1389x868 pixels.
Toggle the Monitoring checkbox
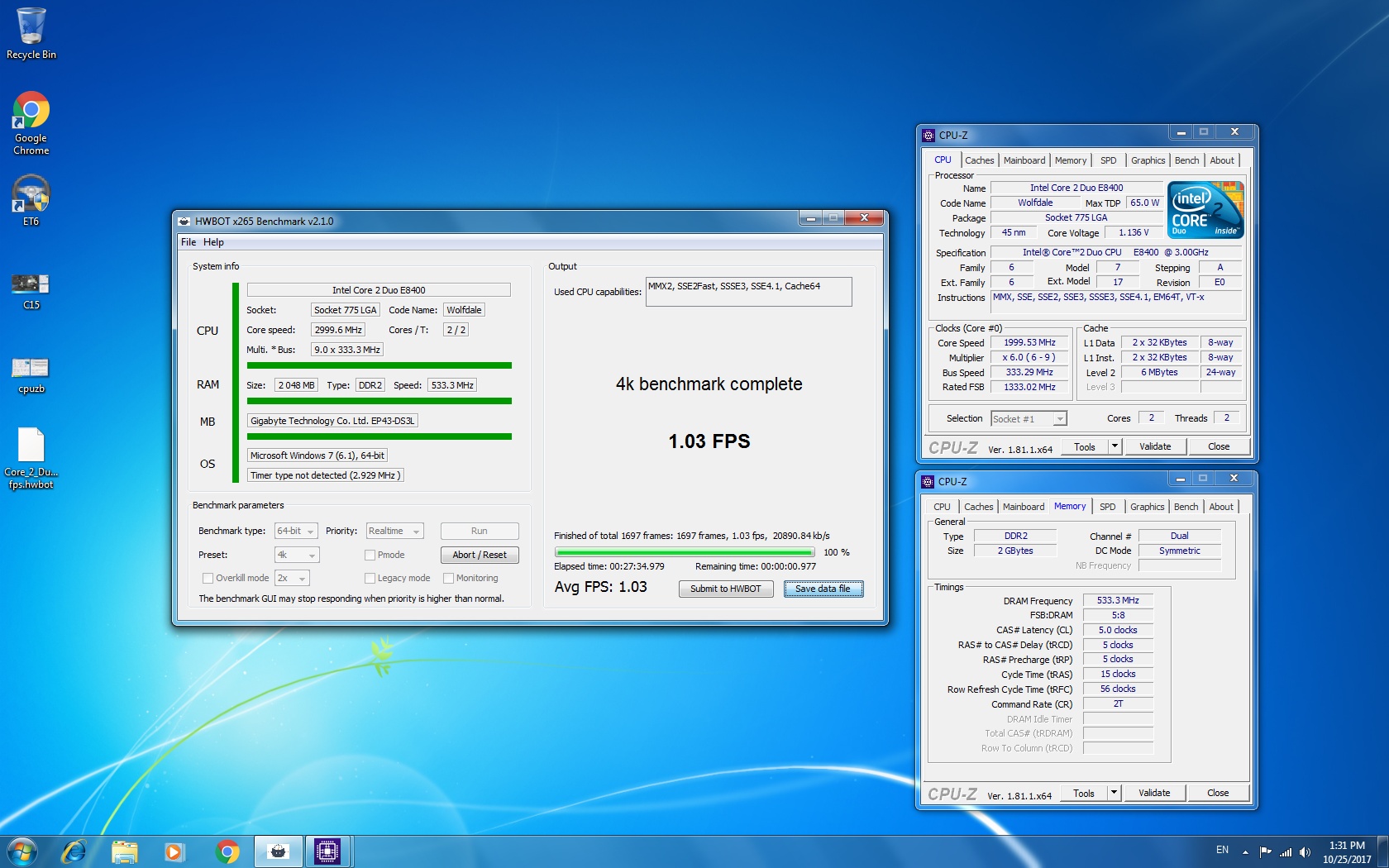coord(448,578)
